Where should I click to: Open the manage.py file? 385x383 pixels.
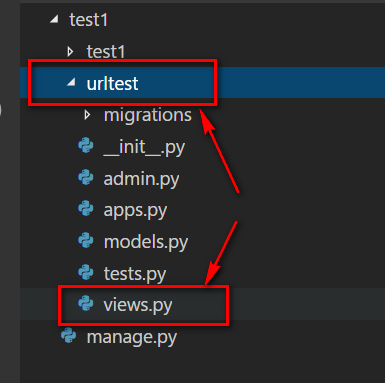pyautogui.click(x=132, y=337)
